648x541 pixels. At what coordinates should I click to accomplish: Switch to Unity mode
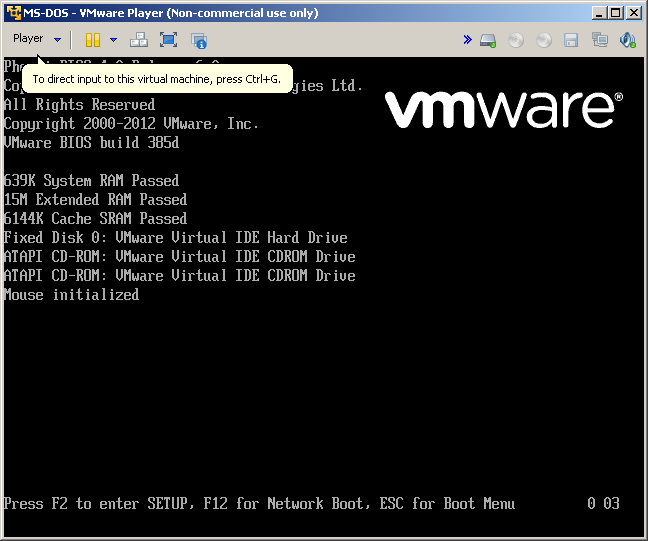click(x=199, y=41)
